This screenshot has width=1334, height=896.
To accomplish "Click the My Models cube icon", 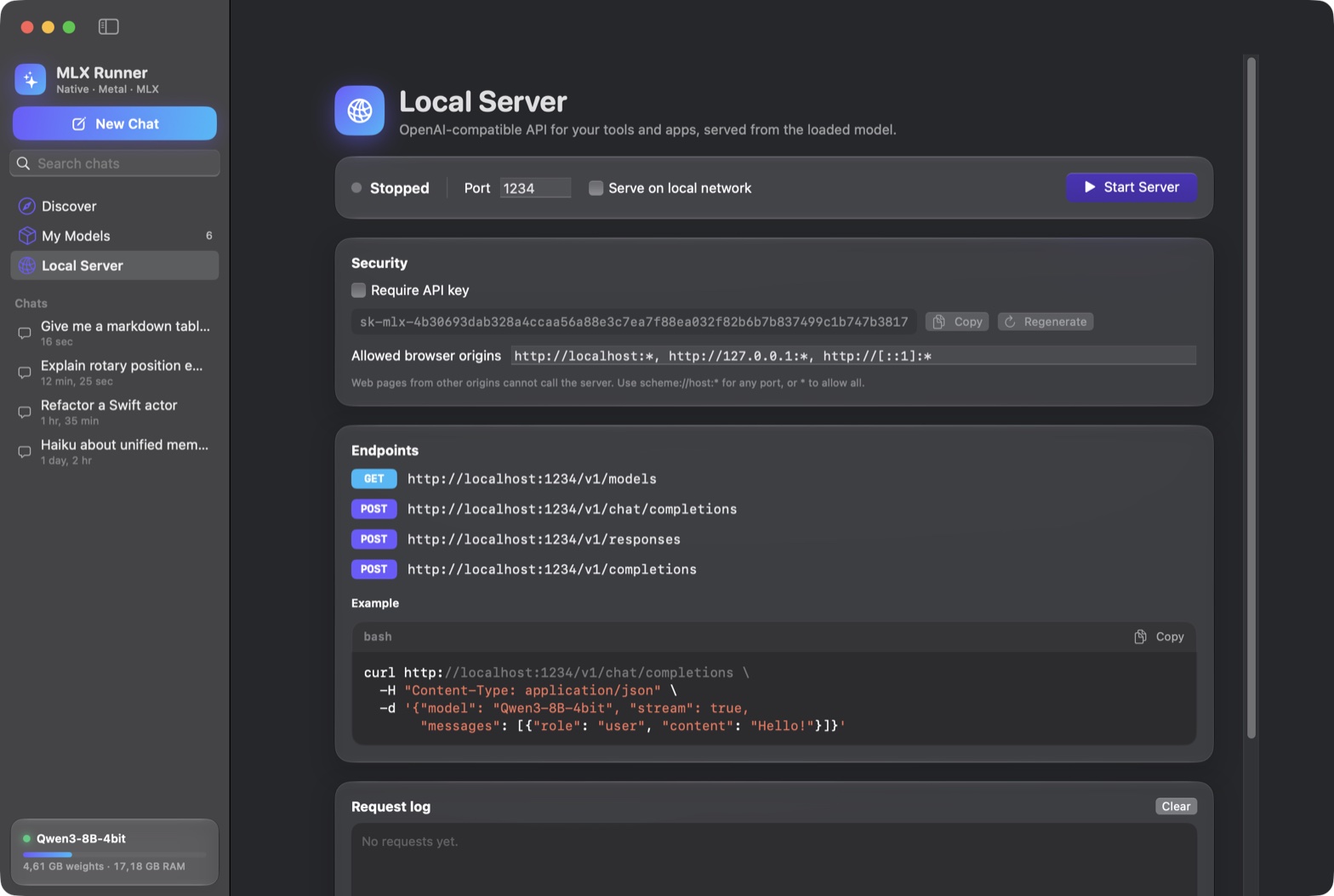I will pos(27,236).
